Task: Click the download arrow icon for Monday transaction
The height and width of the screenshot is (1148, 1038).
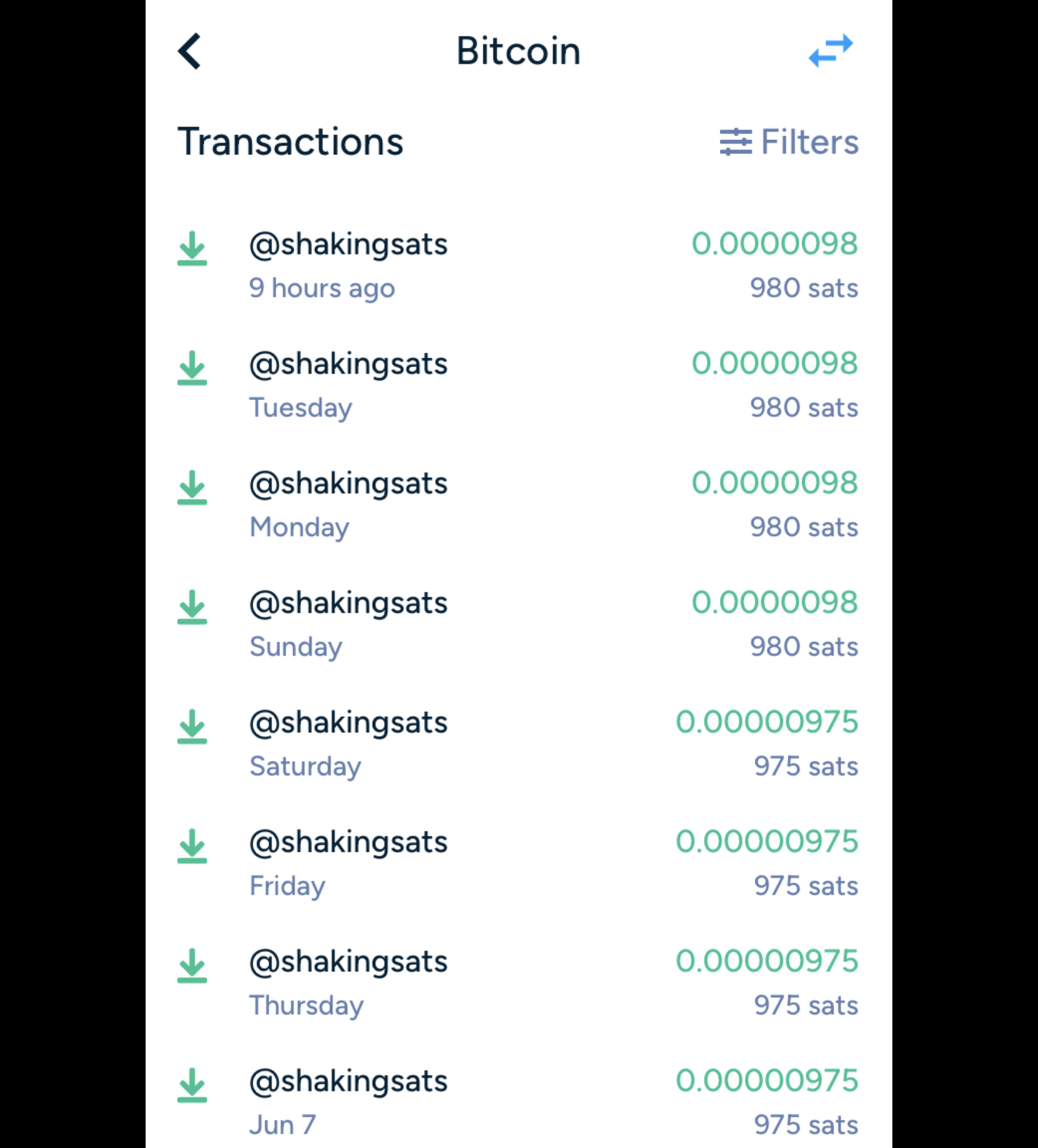Action: point(192,487)
